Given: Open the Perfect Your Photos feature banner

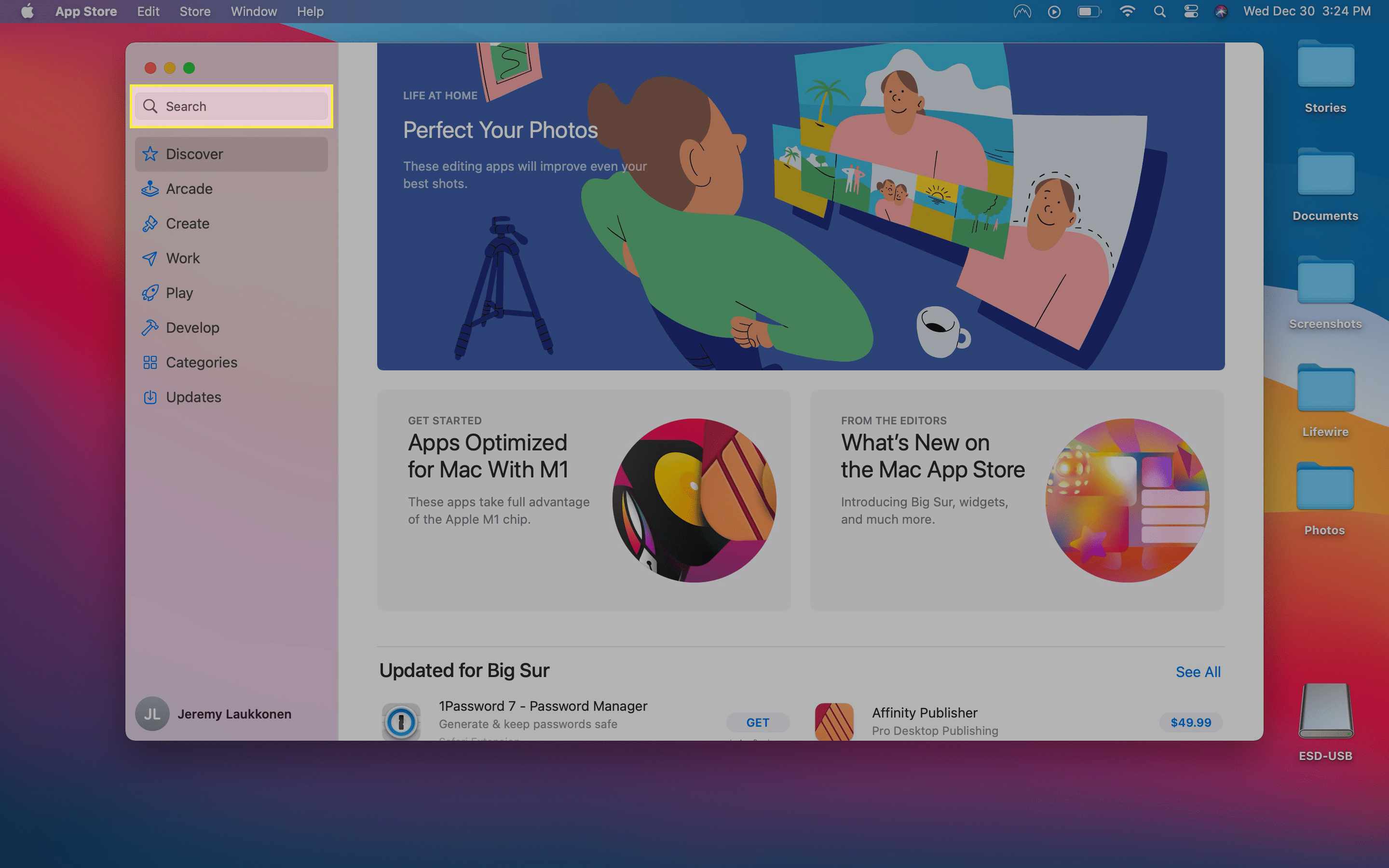Looking at the screenshot, I should pos(801,207).
